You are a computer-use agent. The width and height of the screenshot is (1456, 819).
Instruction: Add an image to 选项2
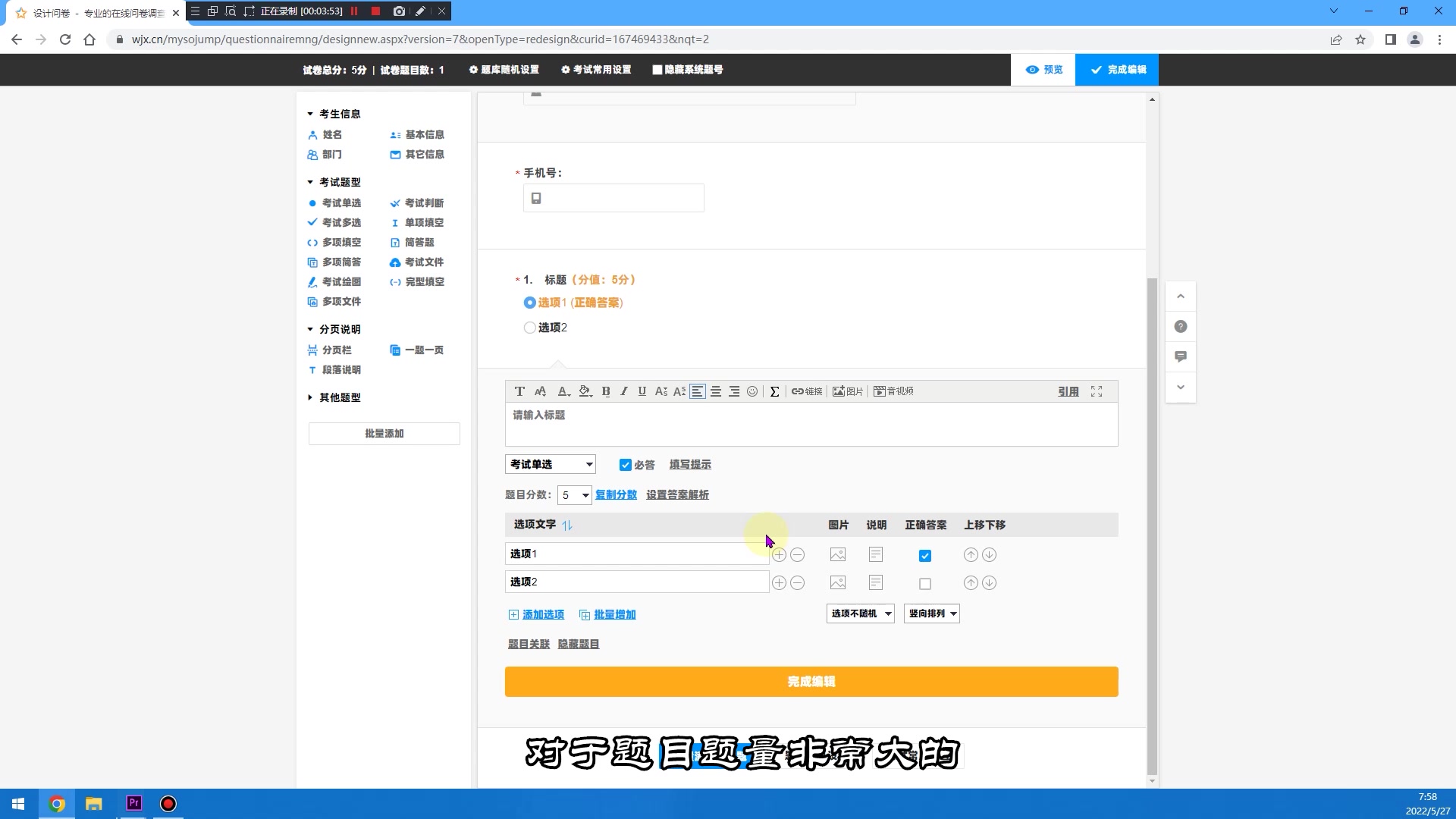(x=838, y=583)
